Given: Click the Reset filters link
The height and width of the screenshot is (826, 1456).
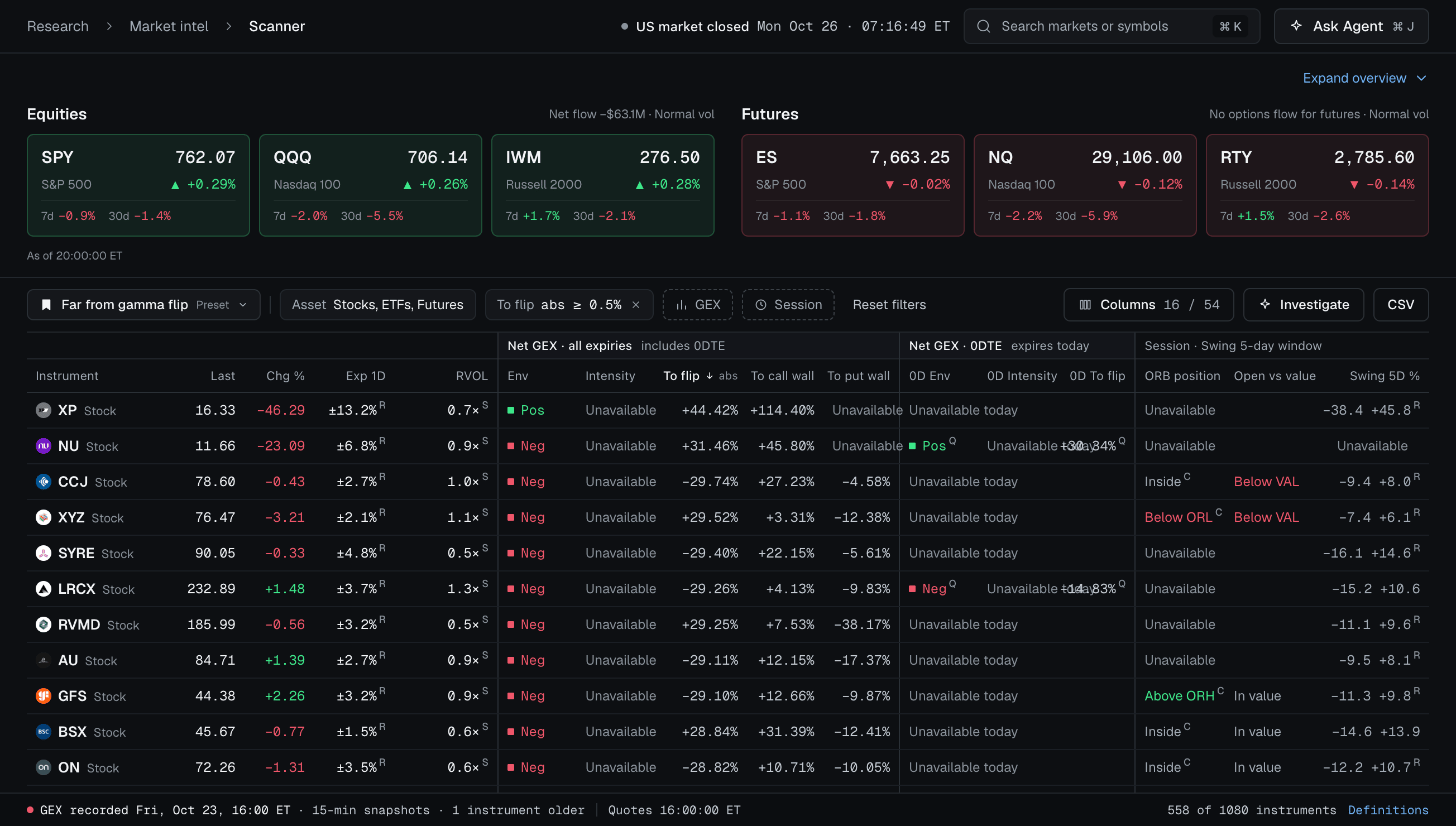Looking at the screenshot, I should pyautogui.click(x=889, y=305).
